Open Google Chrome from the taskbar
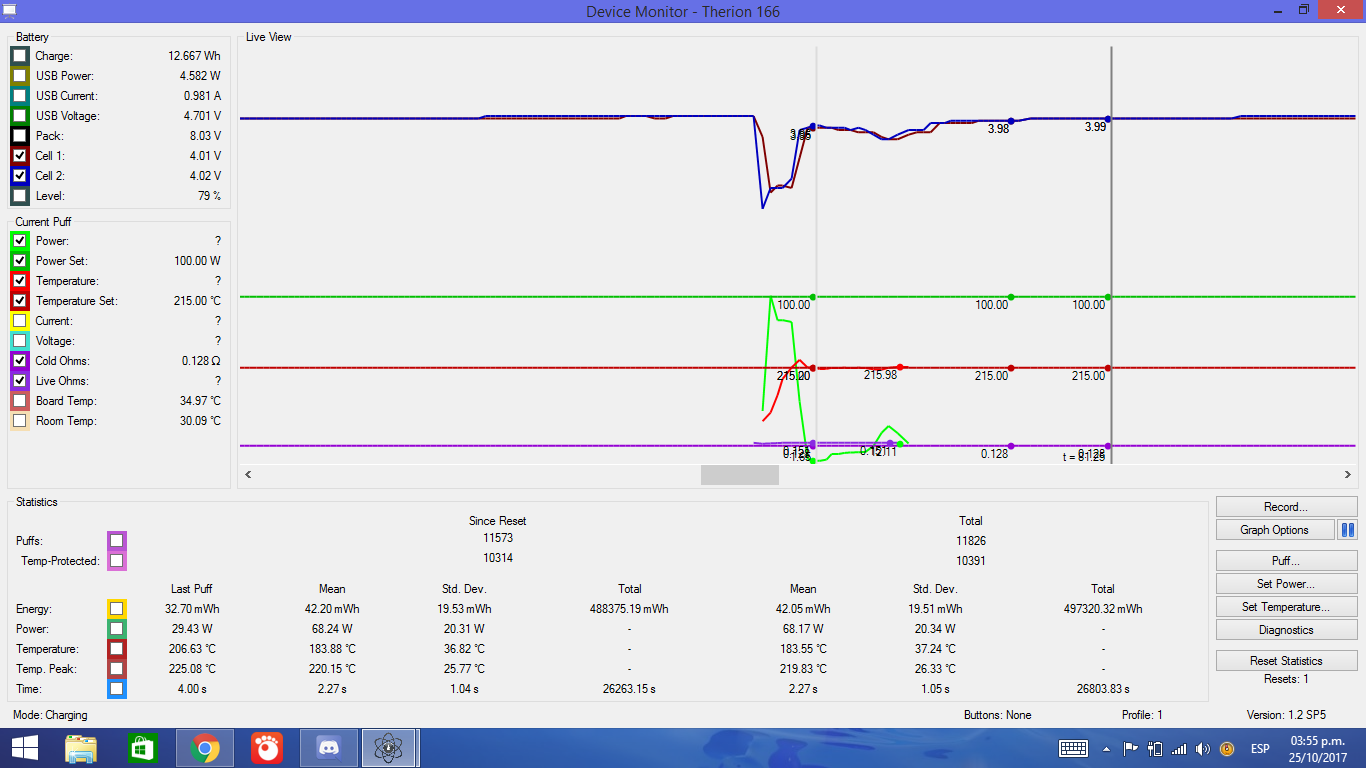Viewport: 1366px width, 768px height. click(205, 748)
